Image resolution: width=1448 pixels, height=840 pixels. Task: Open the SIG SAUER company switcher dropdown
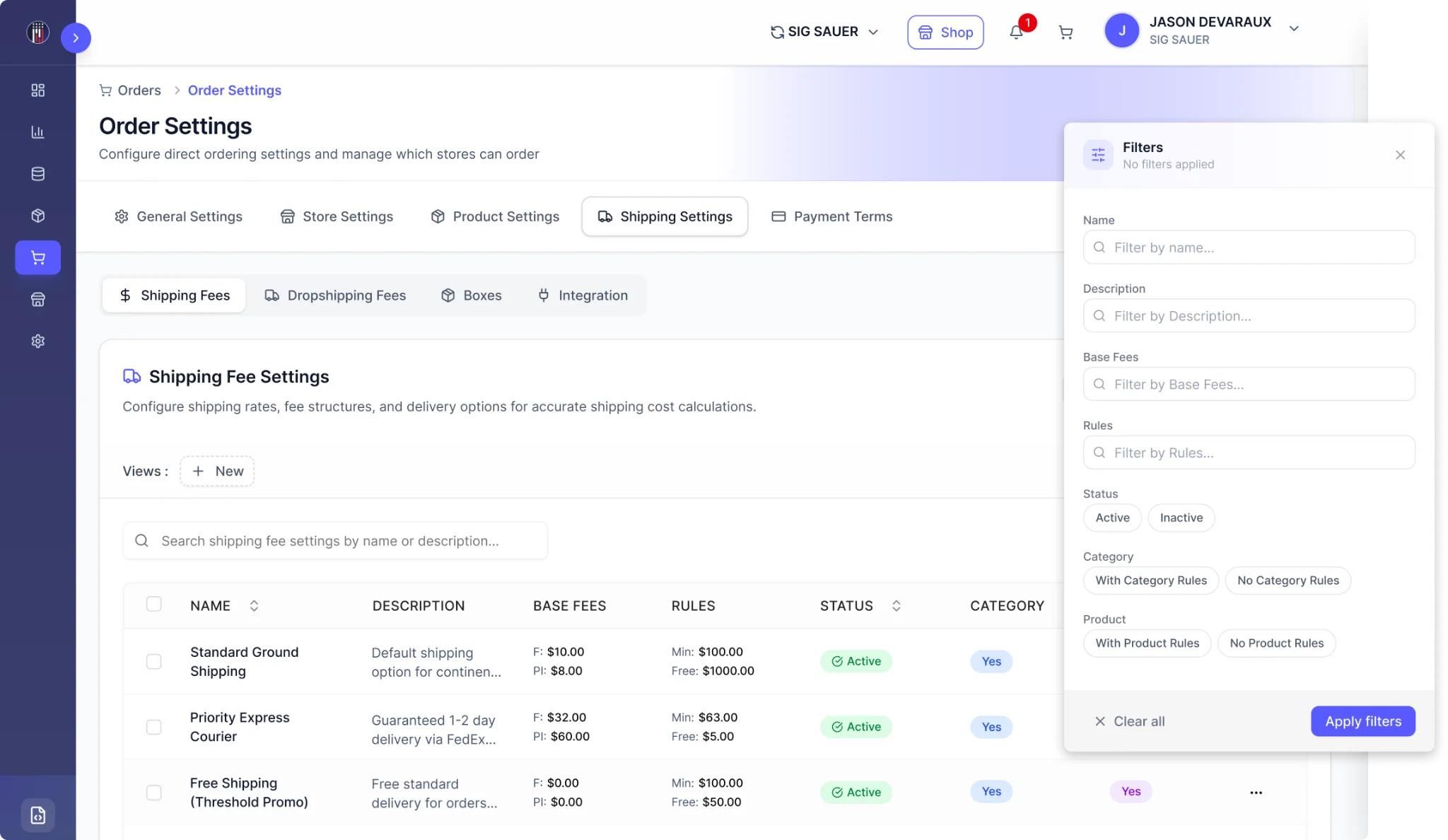tap(824, 32)
